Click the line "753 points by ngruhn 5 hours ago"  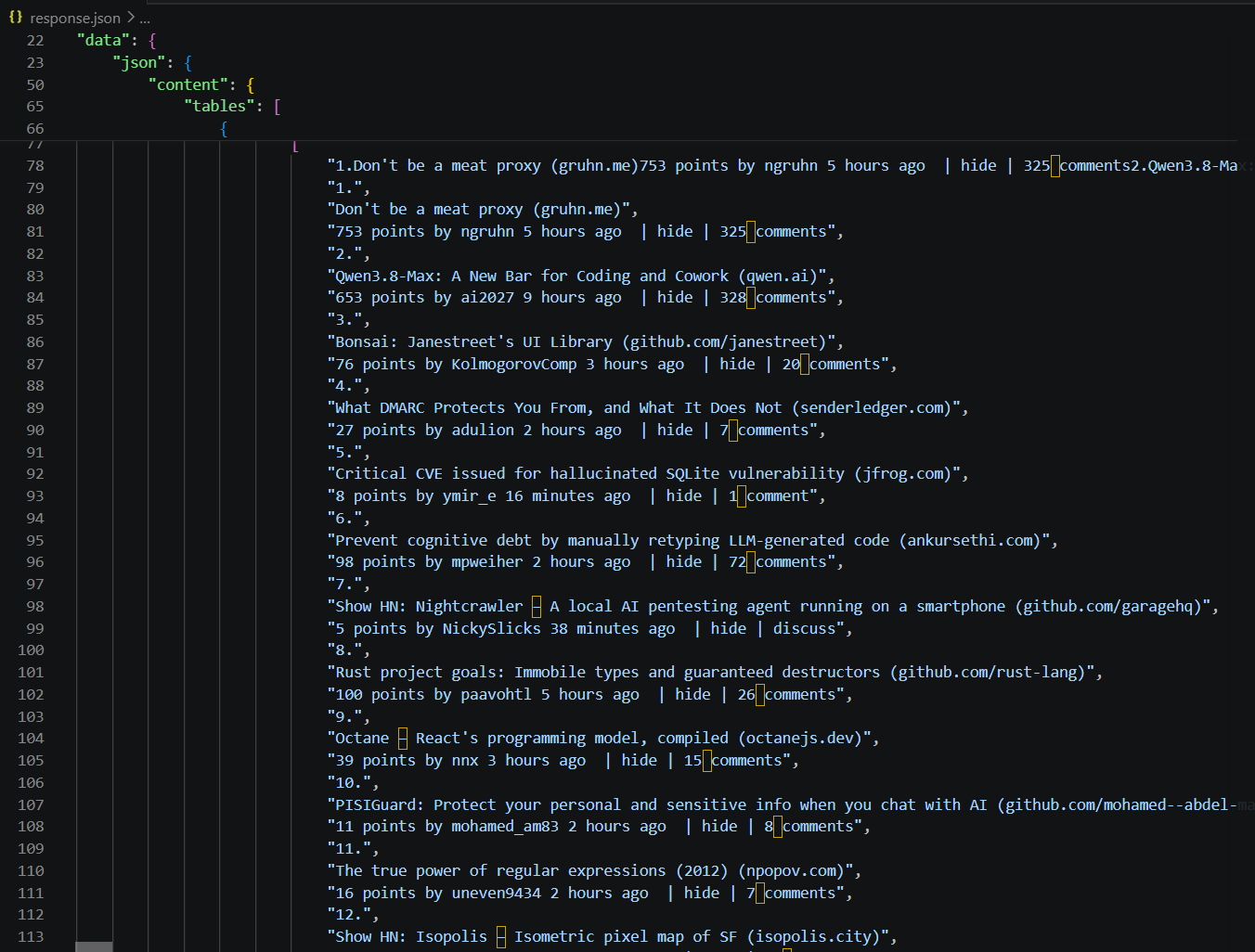click(x=586, y=232)
